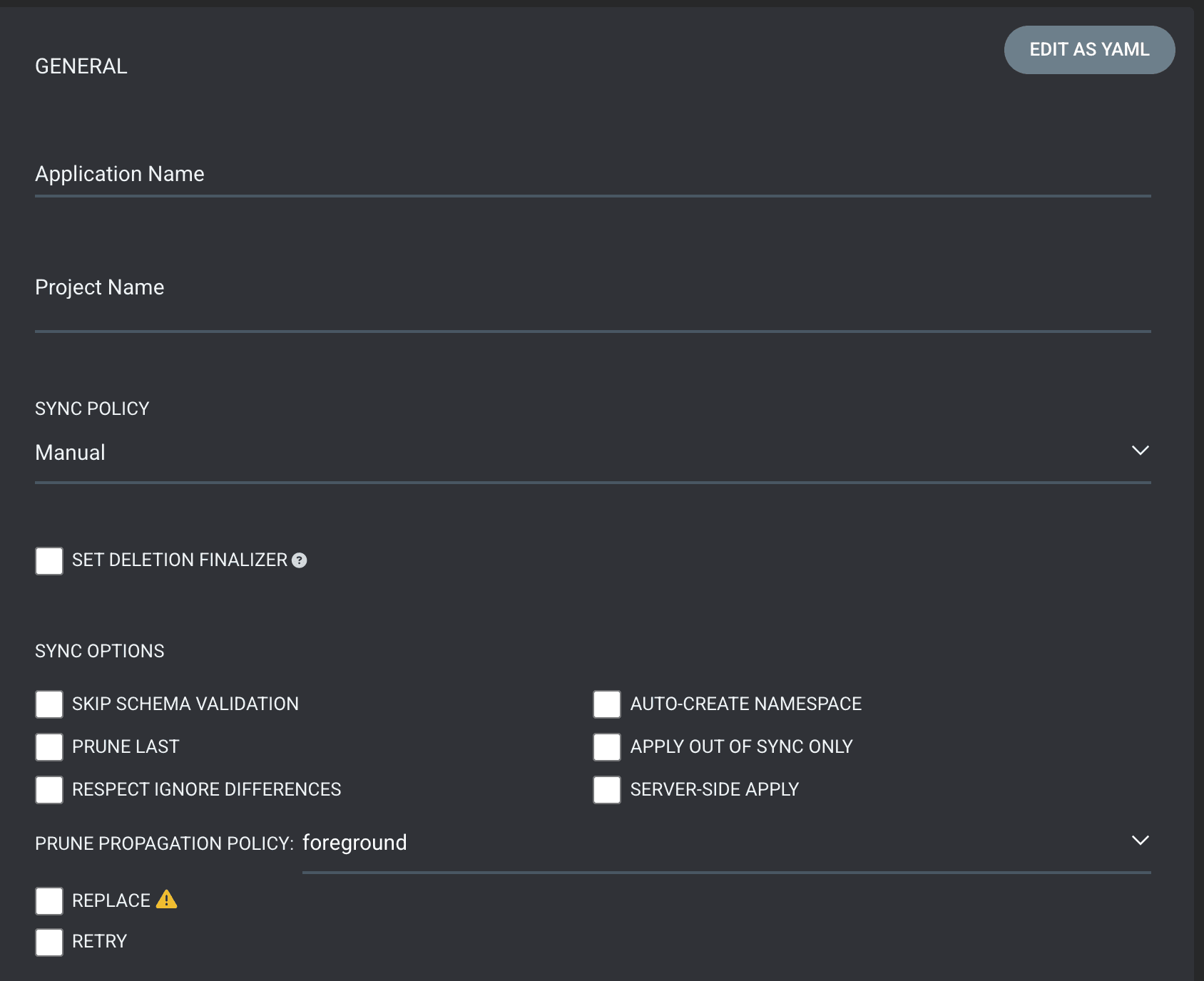
Task: Turn on Server-Side Apply
Action: [x=607, y=790]
